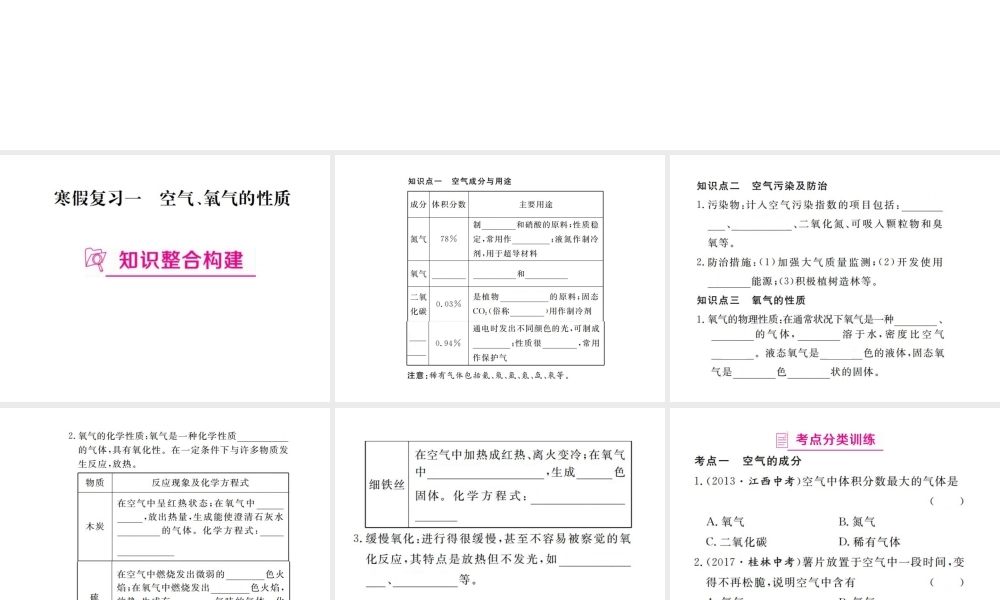Click the 体积分数 header cell
Viewport: 1000px width, 600px height.
click(448, 205)
